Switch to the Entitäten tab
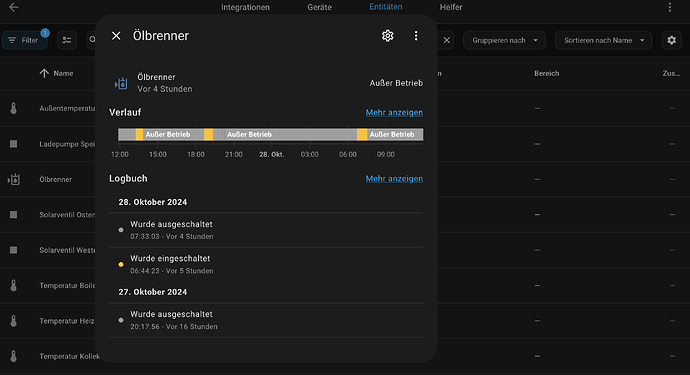 click(x=385, y=7)
